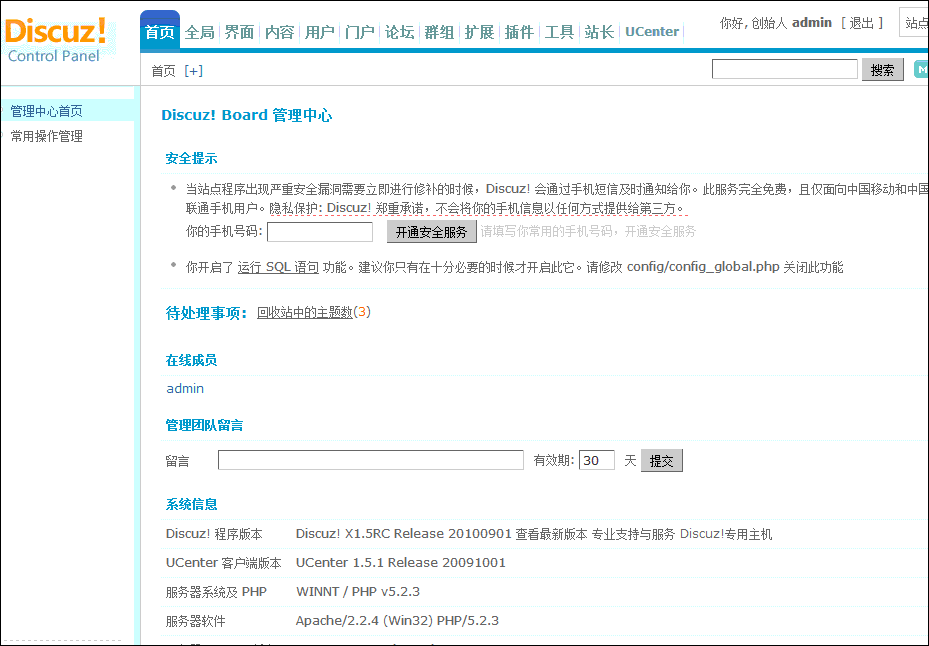Switch to the 全局 tab
This screenshot has width=929, height=646.
click(x=199, y=32)
